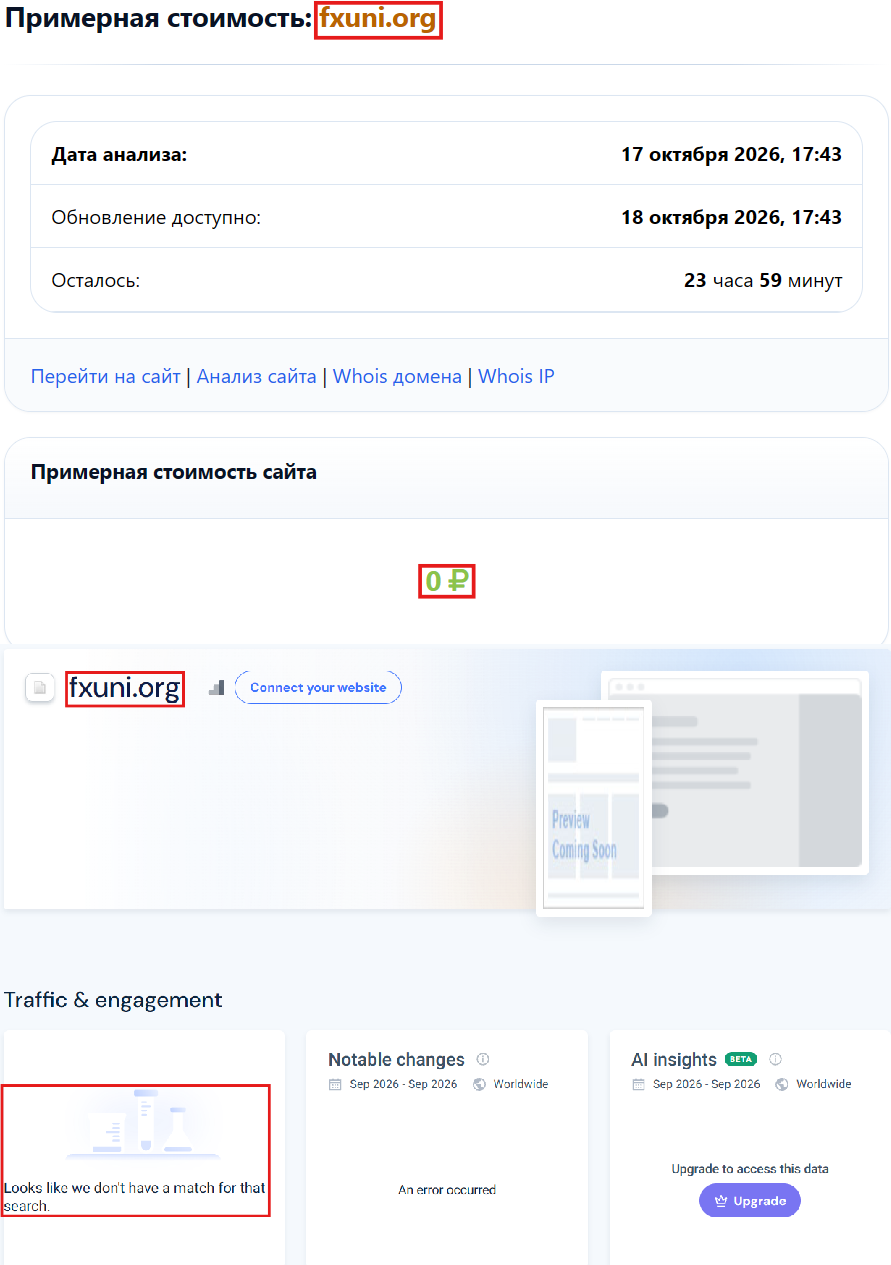Click the 'An error occurred' message
The height and width of the screenshot is (1265, 891).
pyautogui.click(x=447, y=1190)
